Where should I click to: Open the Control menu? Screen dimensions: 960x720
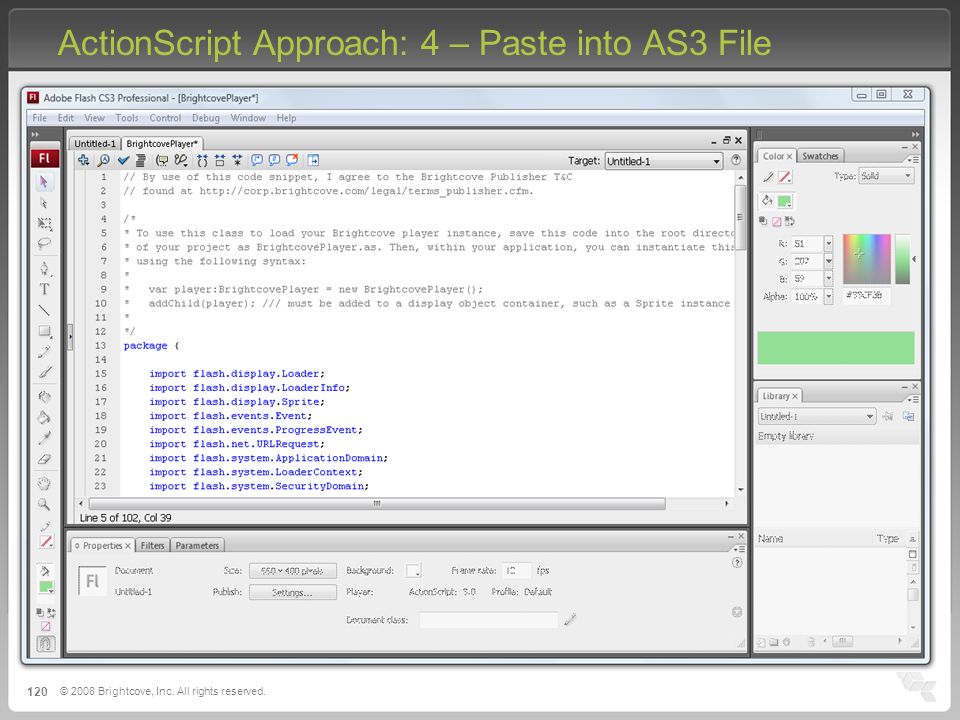[165, 118]
